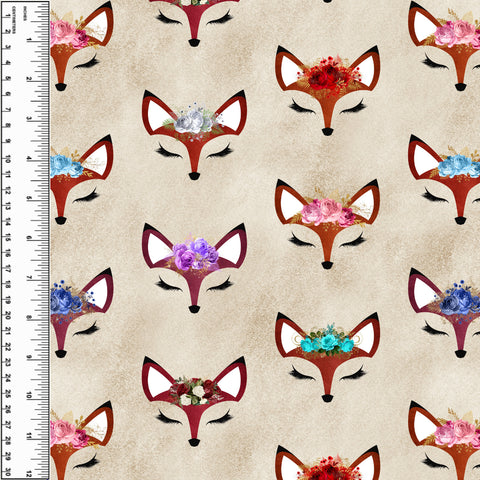Click the 9 inch number on the ruler

29,357
